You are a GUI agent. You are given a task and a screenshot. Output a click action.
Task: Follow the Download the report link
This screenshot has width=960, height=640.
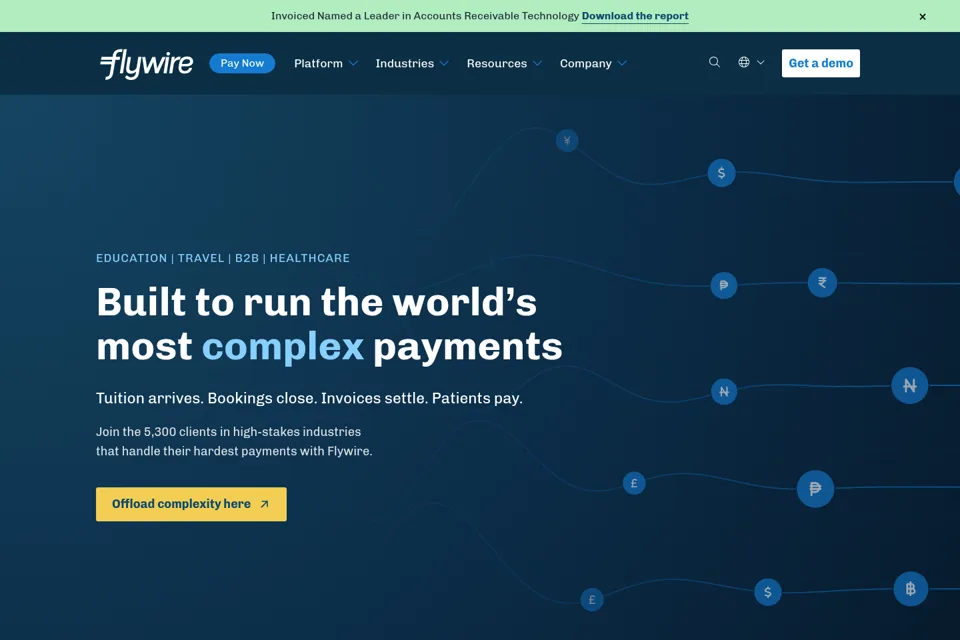pos(635,16)
